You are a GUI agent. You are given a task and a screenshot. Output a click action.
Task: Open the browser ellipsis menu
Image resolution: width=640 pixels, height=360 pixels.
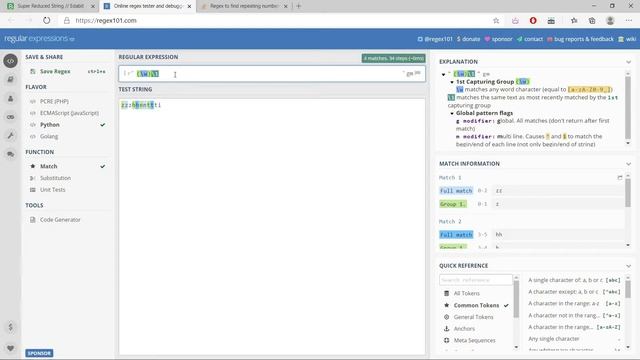[x=629, y=20]
